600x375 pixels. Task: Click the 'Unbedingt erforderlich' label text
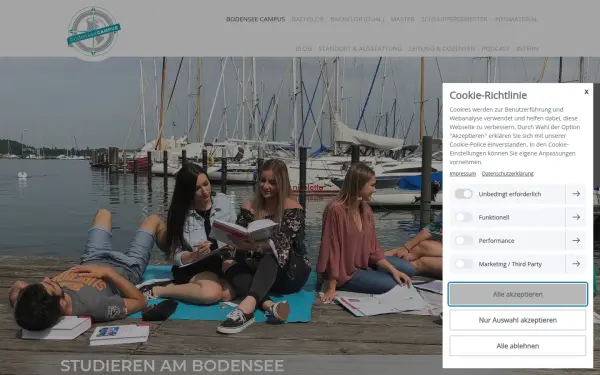(510, 194)
